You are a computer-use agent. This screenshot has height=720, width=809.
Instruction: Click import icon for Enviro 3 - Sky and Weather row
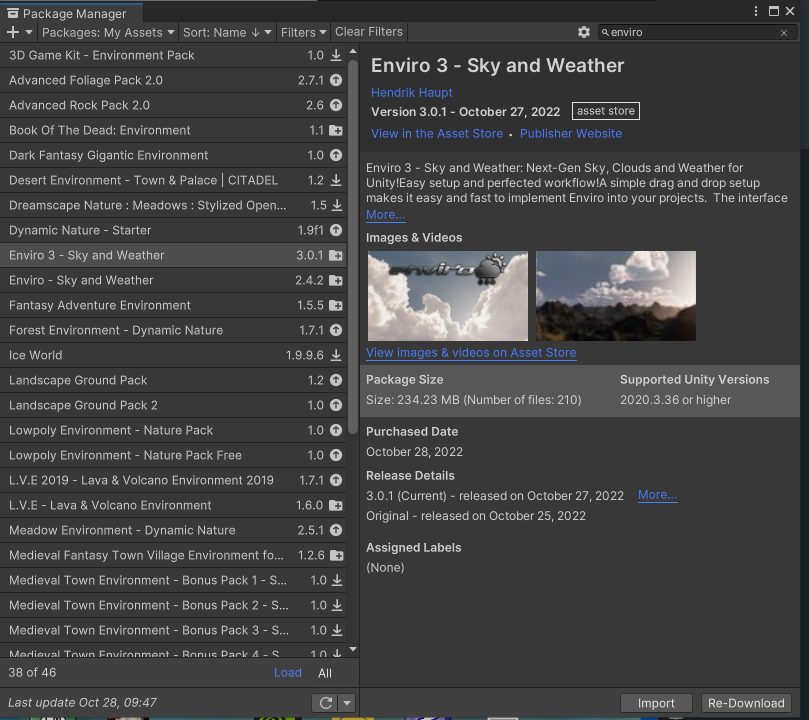tap(336, 255)
